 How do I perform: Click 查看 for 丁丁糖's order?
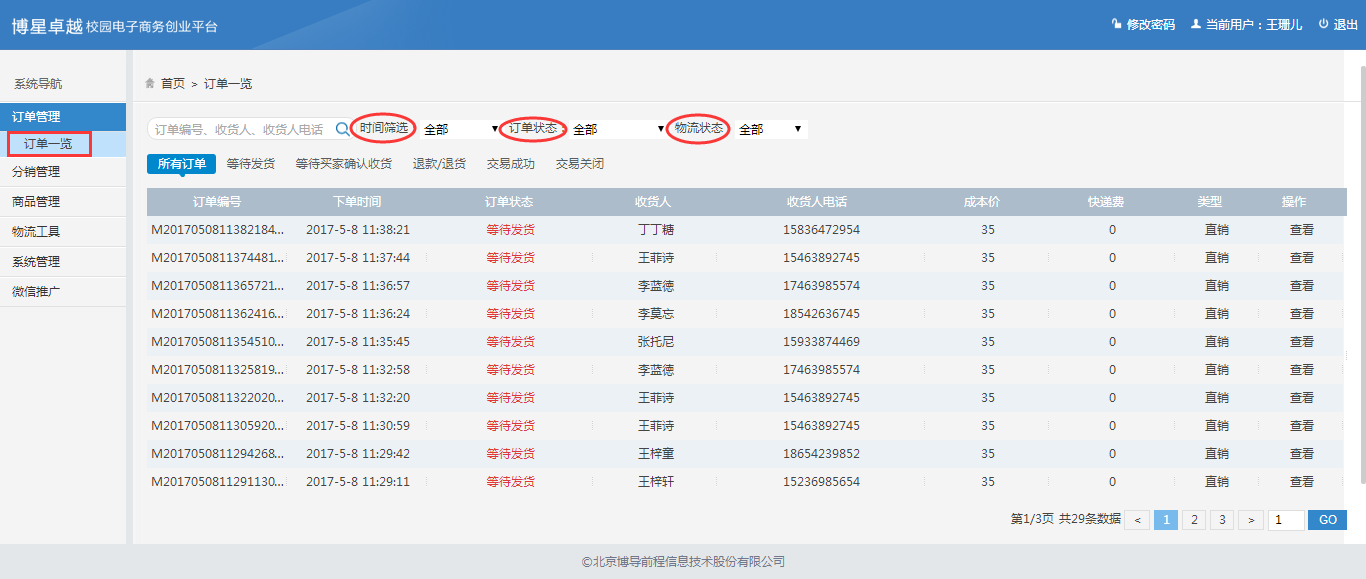(x=1301, y=230)
